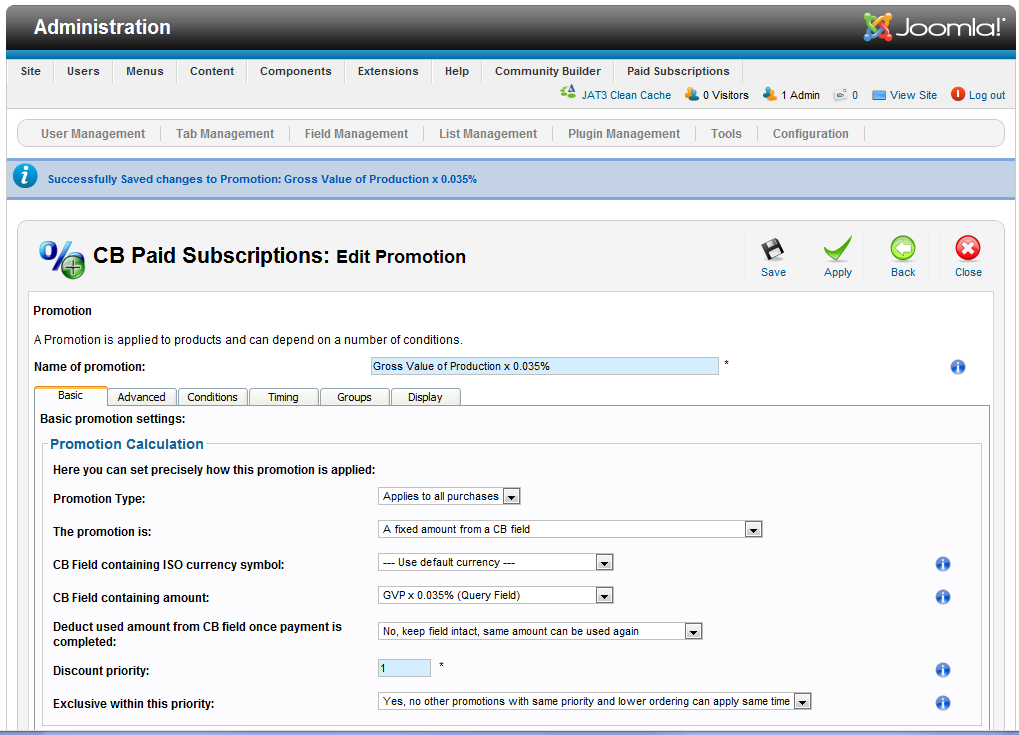Viewport: 1019px width, 735px height.
Task: Click the info icon for CB Field containing amount
Action: [942, 597]
